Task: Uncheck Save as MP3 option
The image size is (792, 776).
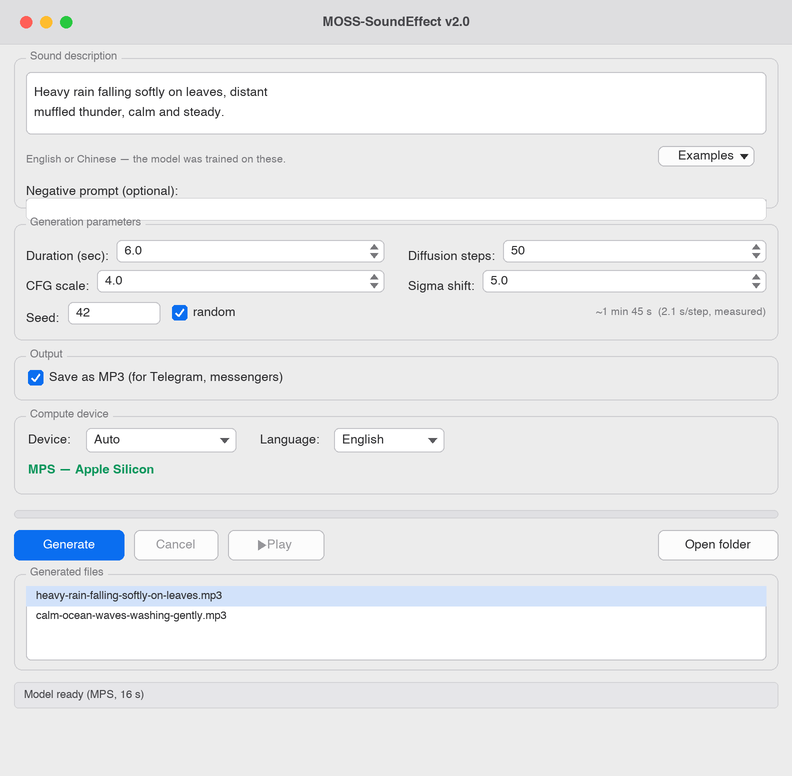Action: (x=36, y=377)
